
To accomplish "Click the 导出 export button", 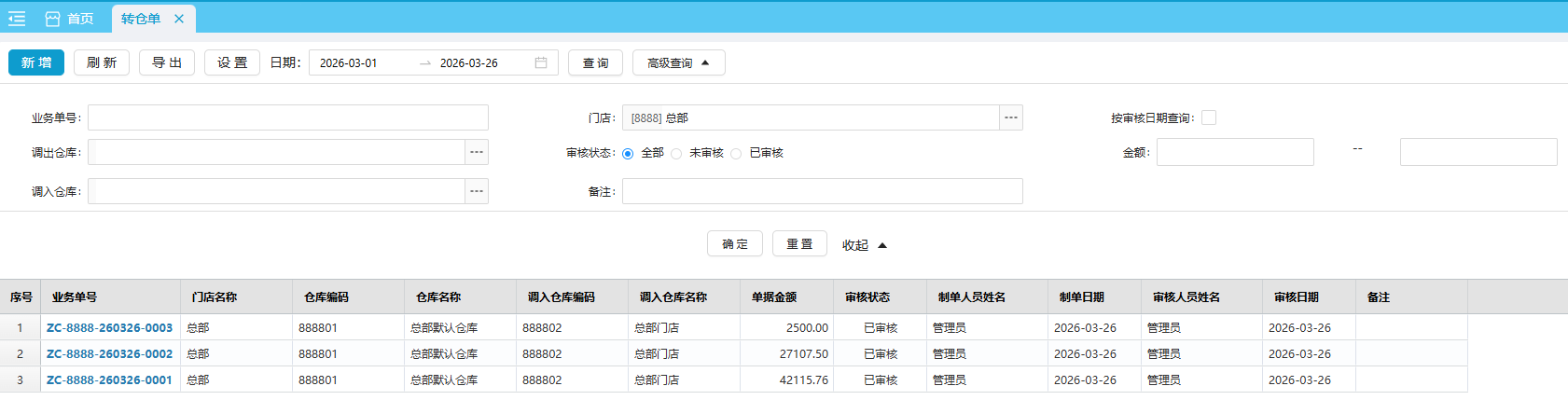I will tap(167, 62).
